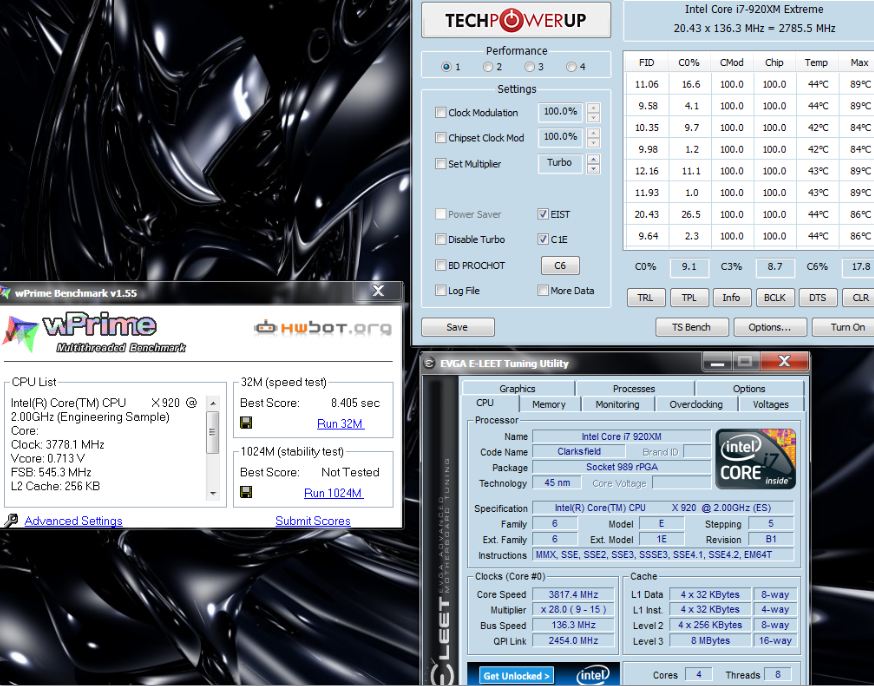Enable BD PROCHOT checkbox
874x686 pixels.
click(440, 265)
